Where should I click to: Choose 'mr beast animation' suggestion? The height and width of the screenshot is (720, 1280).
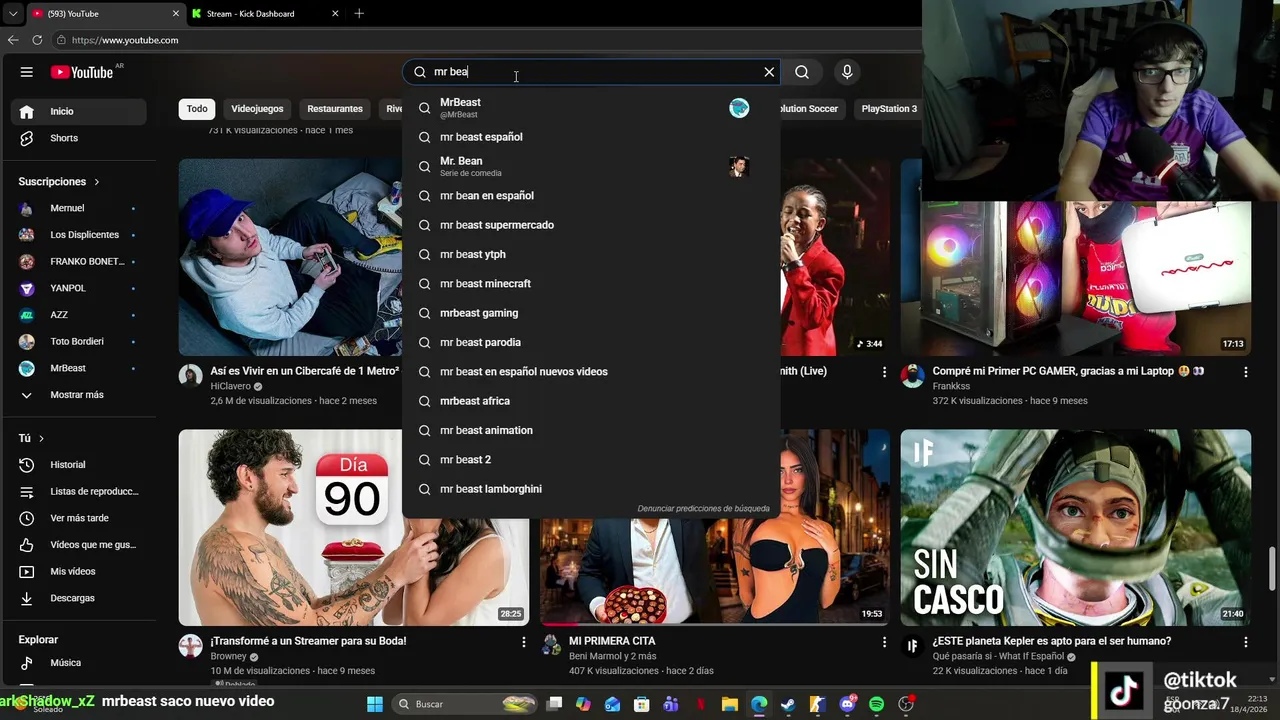pyautogui.click(x=591, y=430)
